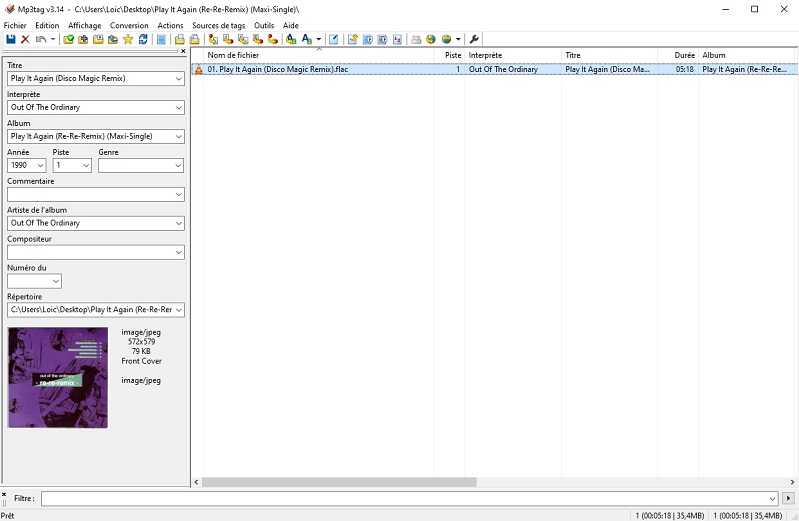Screen dimensions: 799x521
Task: Open the wrench Options icon
Action: click(475, 40)
